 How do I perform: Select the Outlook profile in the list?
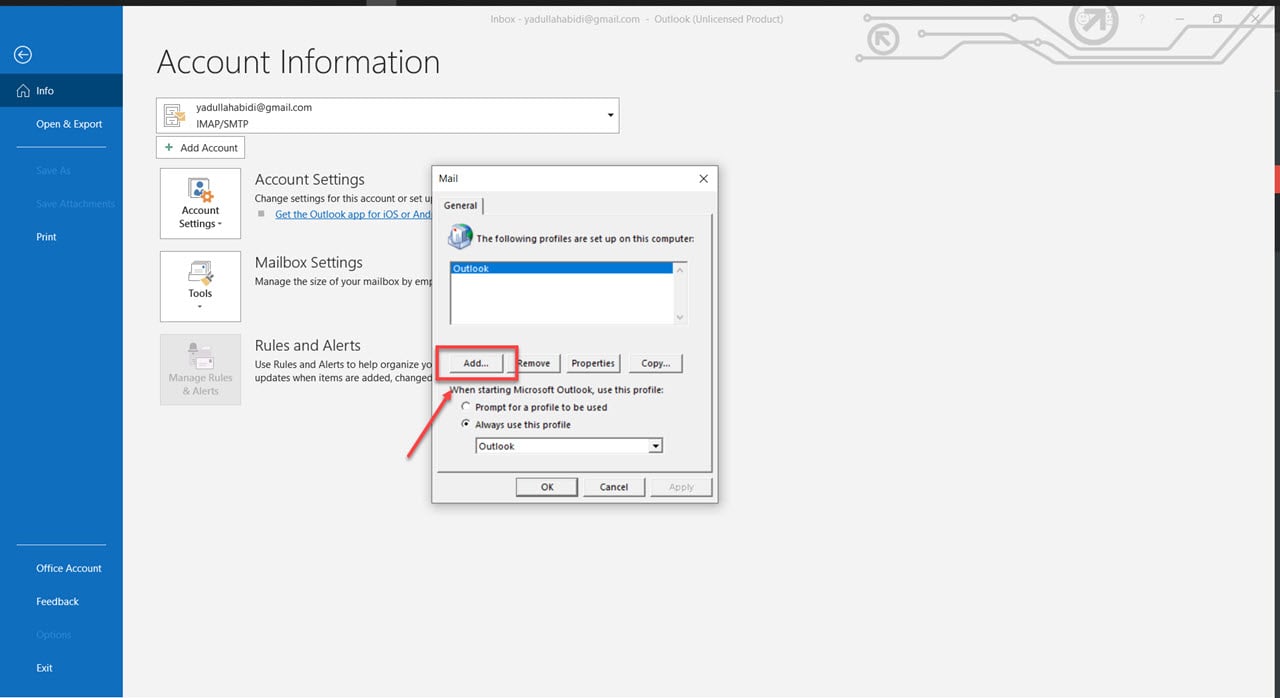click(x=561, y=269)
